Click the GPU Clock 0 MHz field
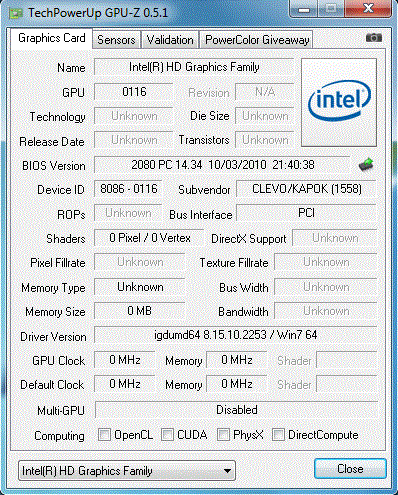The image size is (398, 495). [125, 360]
